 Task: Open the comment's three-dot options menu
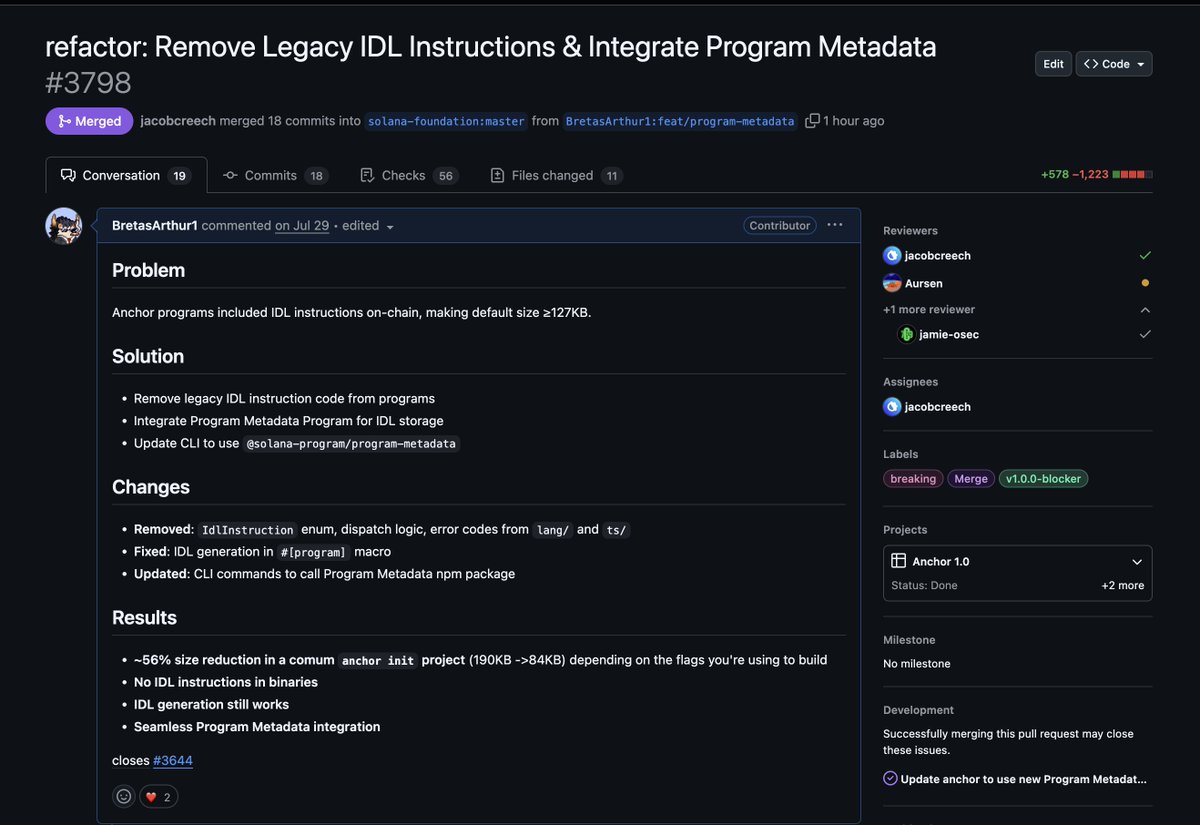click(x=835, y=225)
